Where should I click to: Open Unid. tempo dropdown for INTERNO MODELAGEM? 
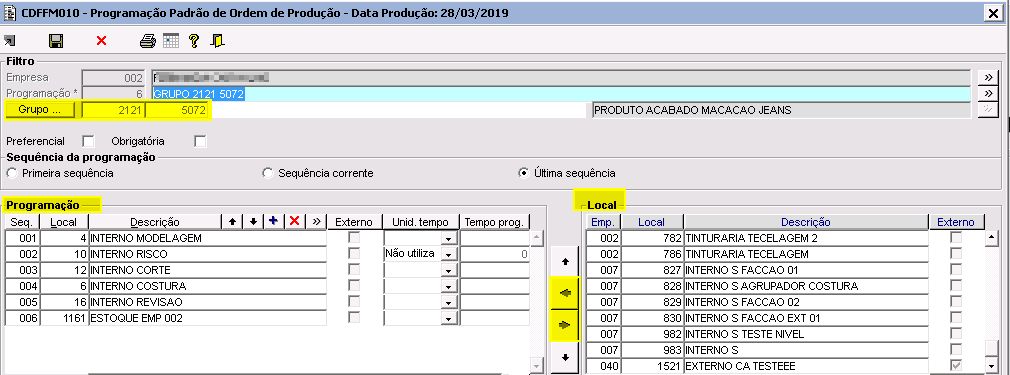(x=449, y=238)
